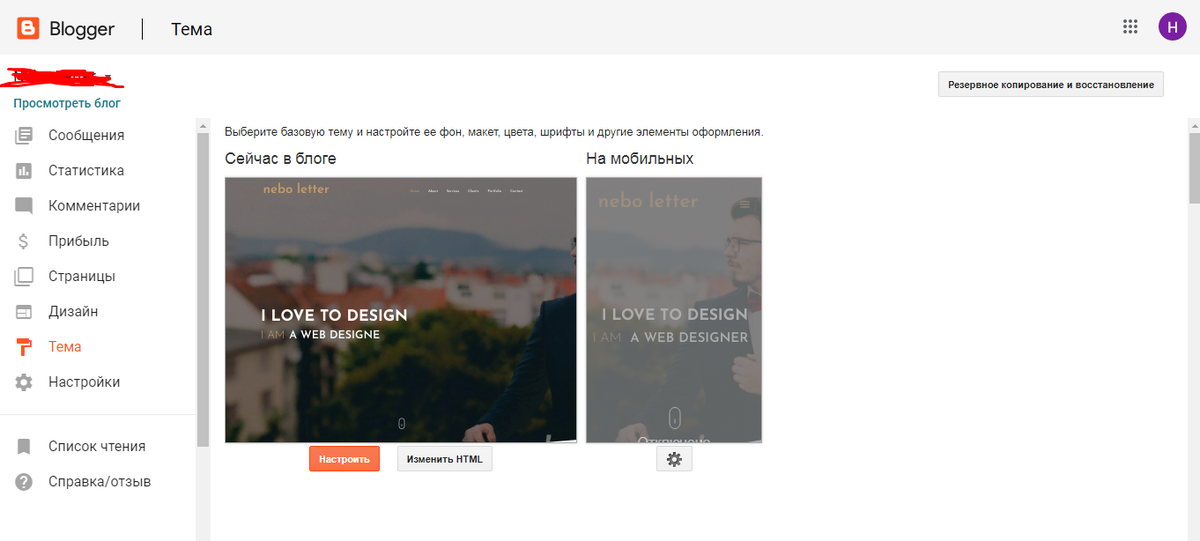Click the Дизайн layout icon

[24, 312]
